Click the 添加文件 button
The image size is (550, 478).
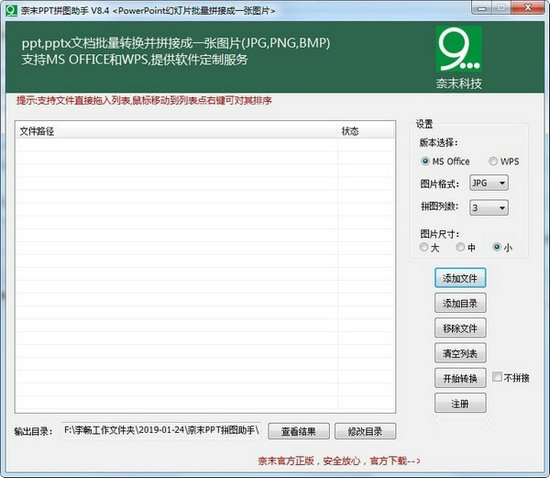point(460,278)
